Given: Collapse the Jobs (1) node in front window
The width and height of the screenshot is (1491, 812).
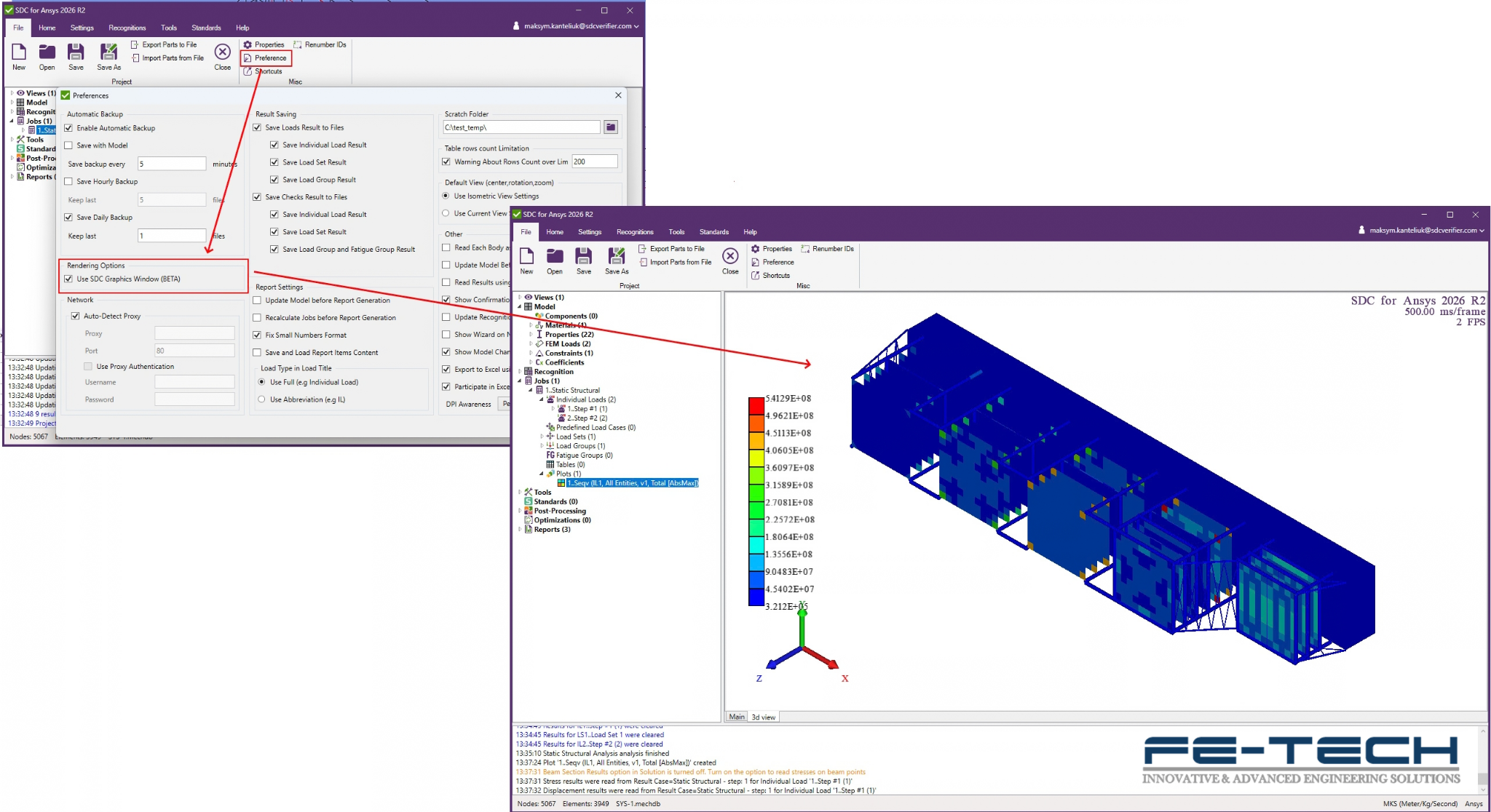Looking at the screenshot, I should pos(520,381).
